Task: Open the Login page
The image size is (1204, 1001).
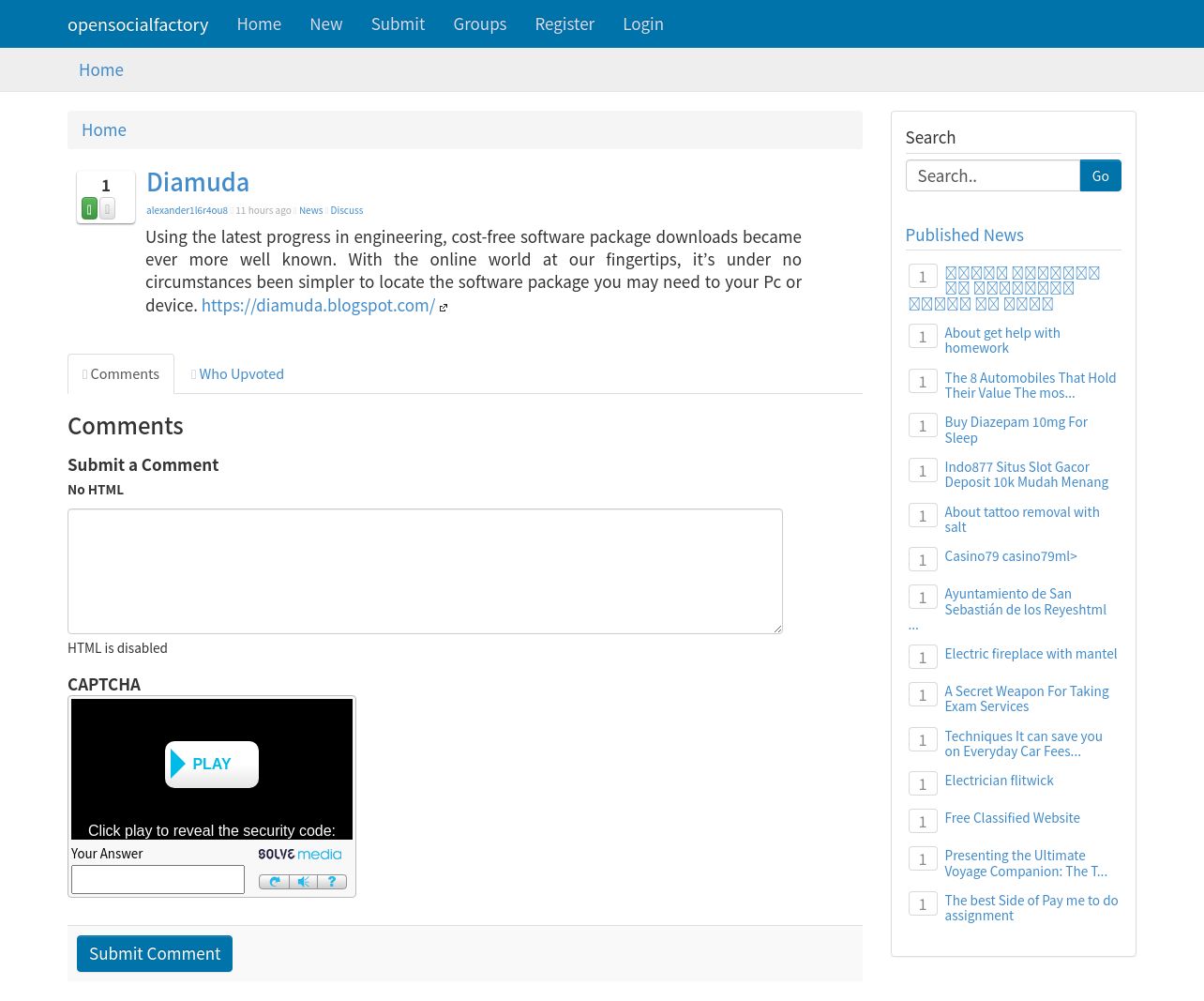Action: 643,24
